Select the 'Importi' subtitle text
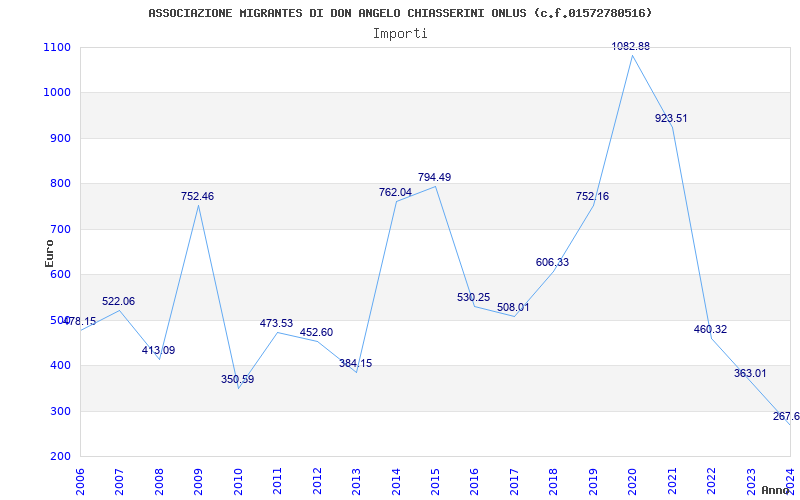Screen dimensions: 800x500 (400, 34)
